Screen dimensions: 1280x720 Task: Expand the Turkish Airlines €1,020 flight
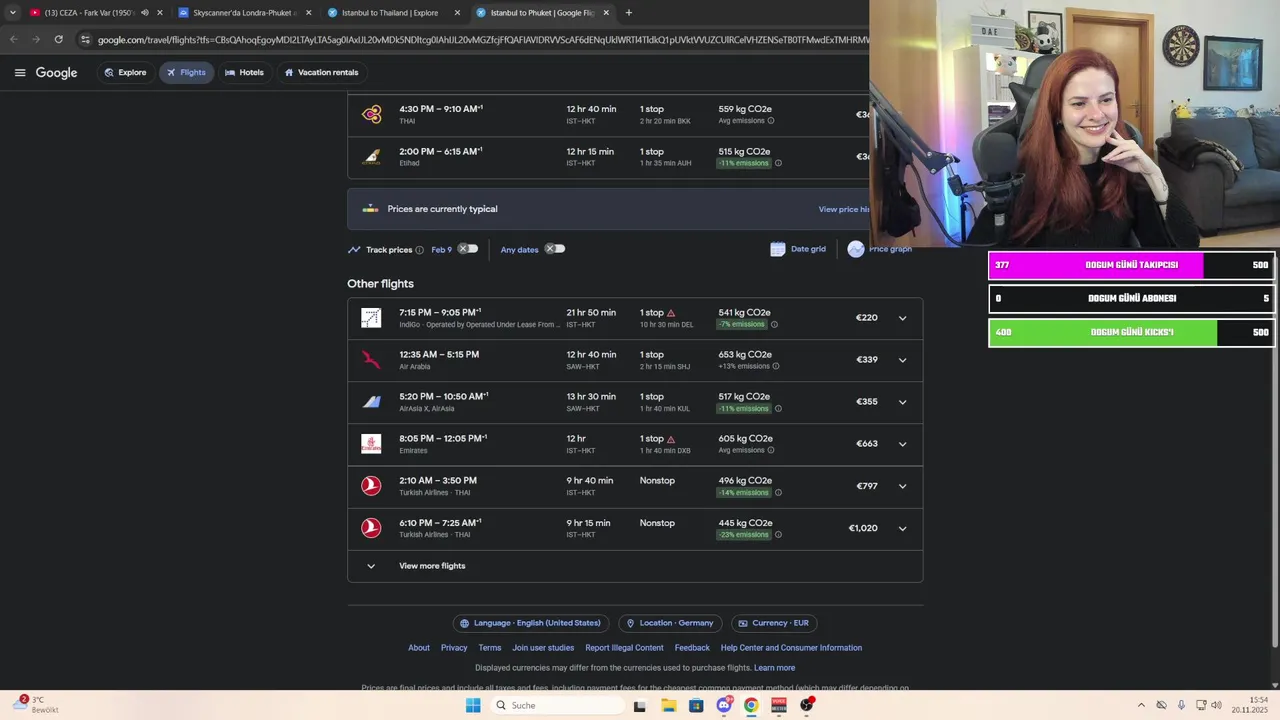tap(902, 528)
